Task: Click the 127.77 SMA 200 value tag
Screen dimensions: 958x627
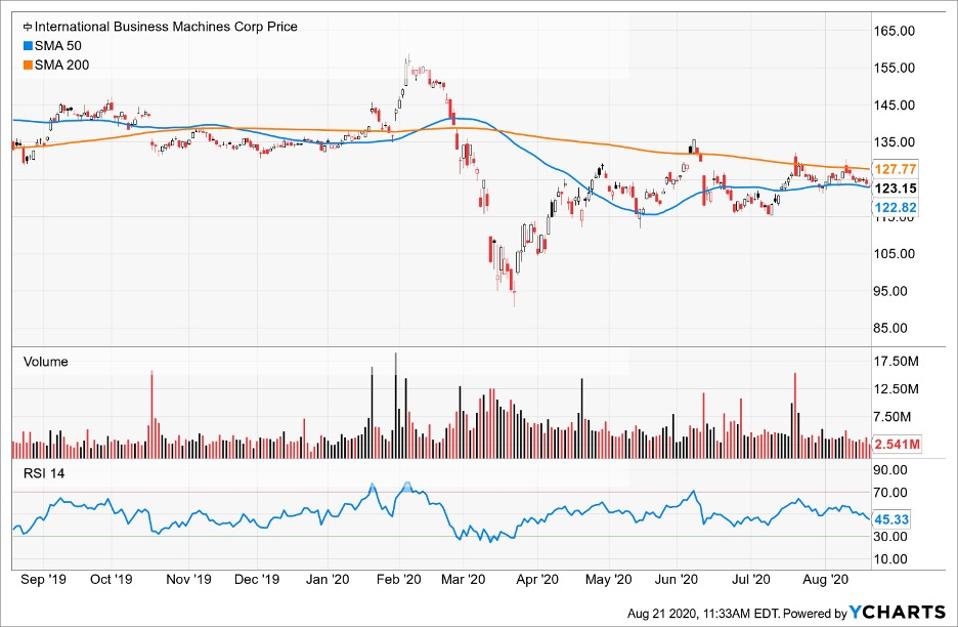Action: tap(895, 169)
